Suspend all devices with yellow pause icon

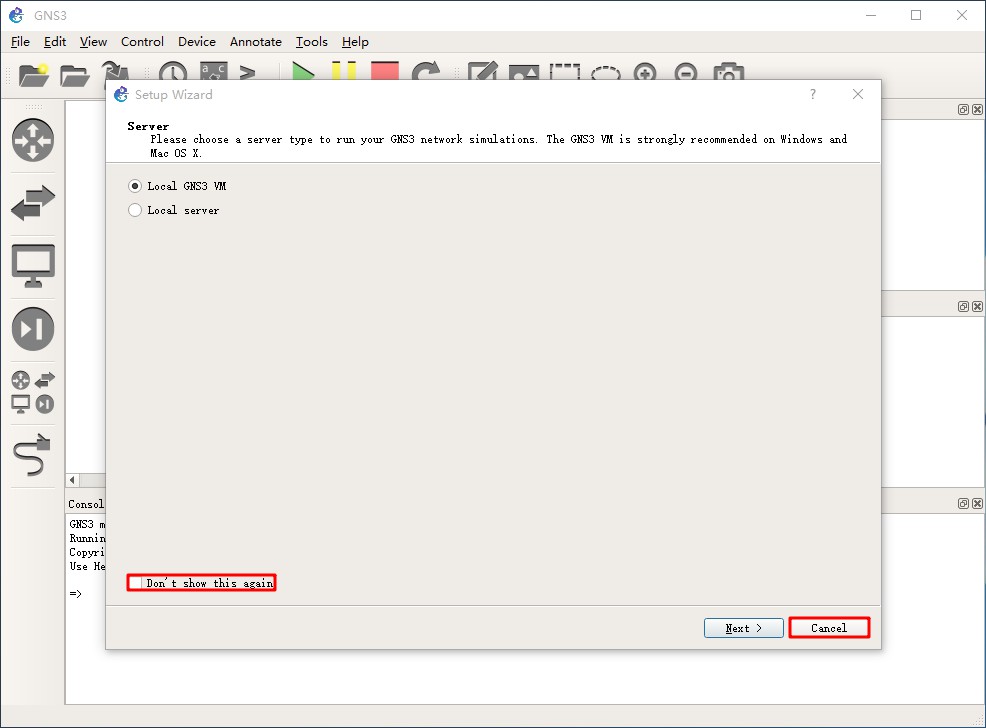point(344,71)
